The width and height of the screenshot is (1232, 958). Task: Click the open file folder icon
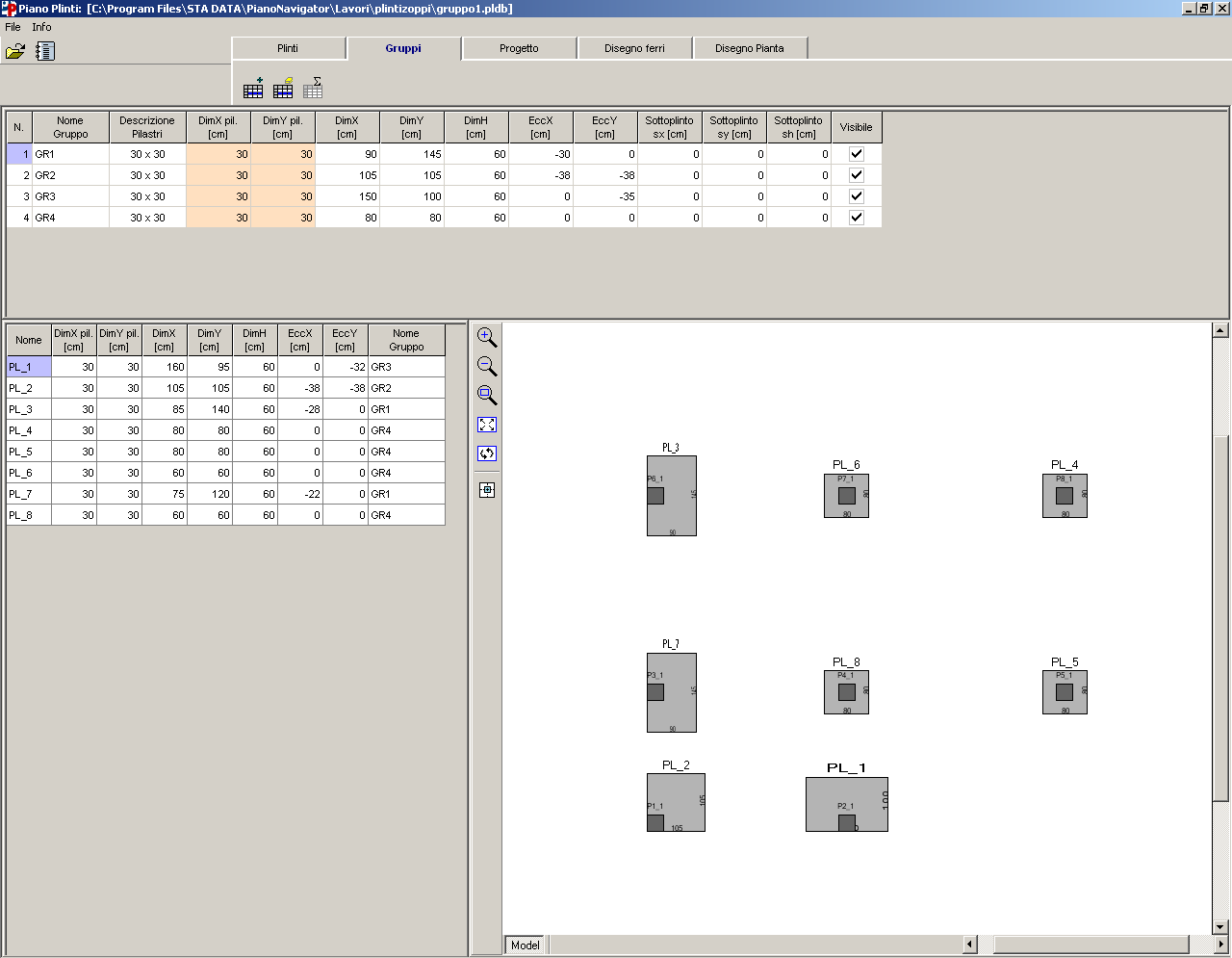(15, 51)
